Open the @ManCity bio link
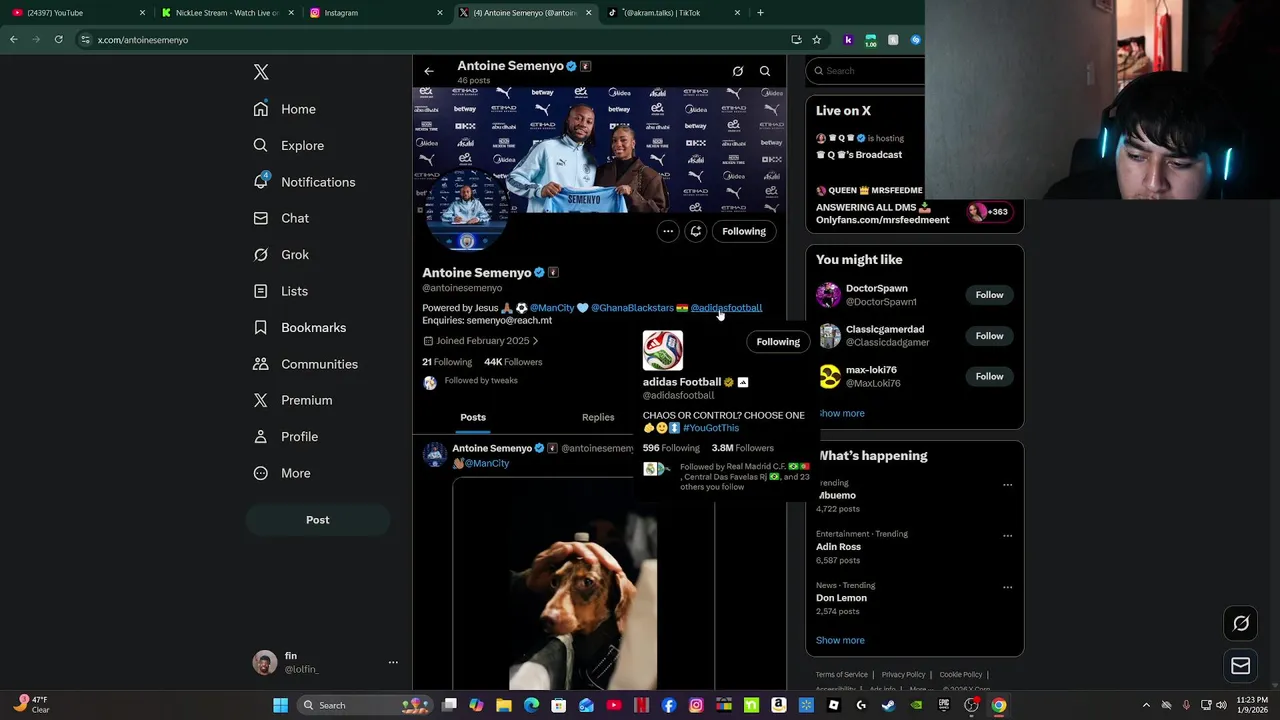 [x=552, y=308]
